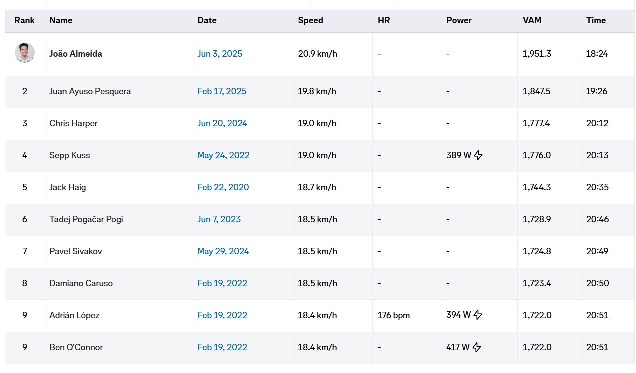Open the May 24, 2022 activity link

pyautogui.click(x=223, y=155)
